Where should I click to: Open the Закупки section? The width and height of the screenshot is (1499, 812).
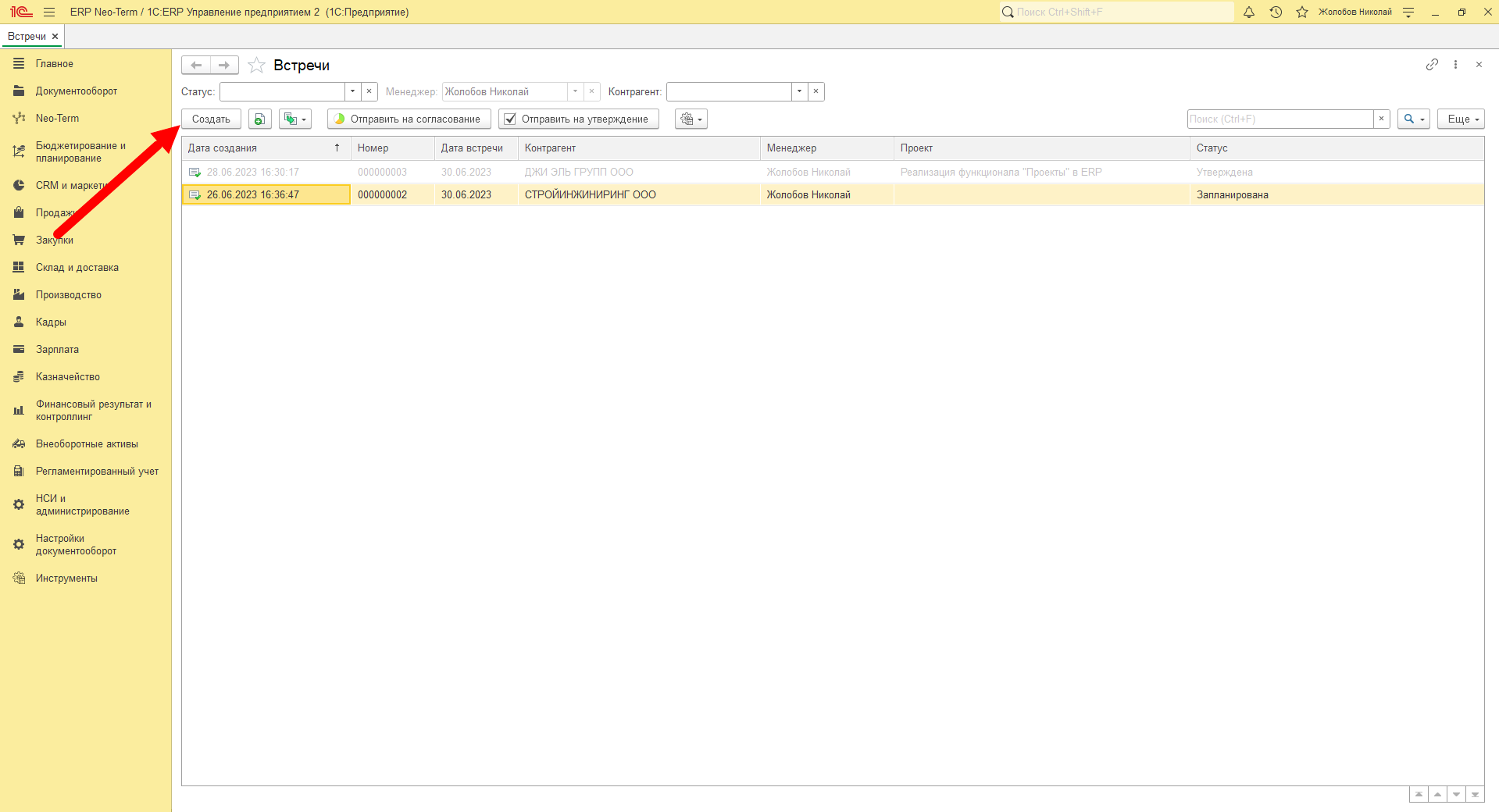coord(54,240)
